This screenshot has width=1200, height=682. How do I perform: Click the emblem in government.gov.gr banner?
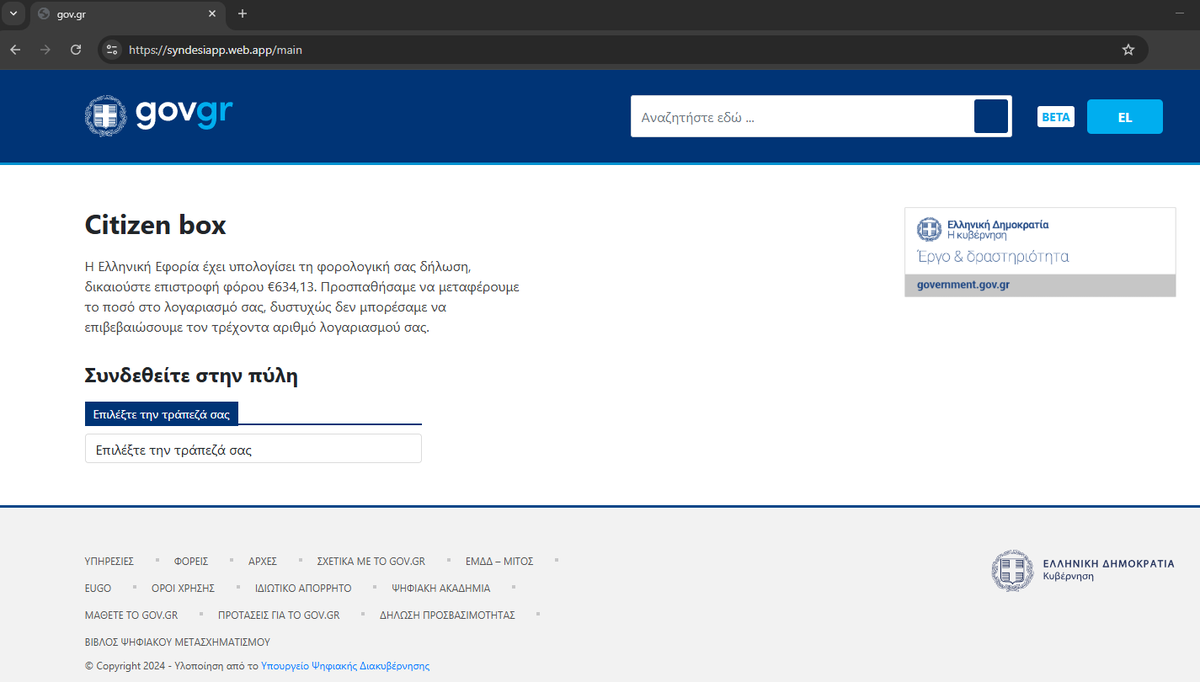point(930,229)
